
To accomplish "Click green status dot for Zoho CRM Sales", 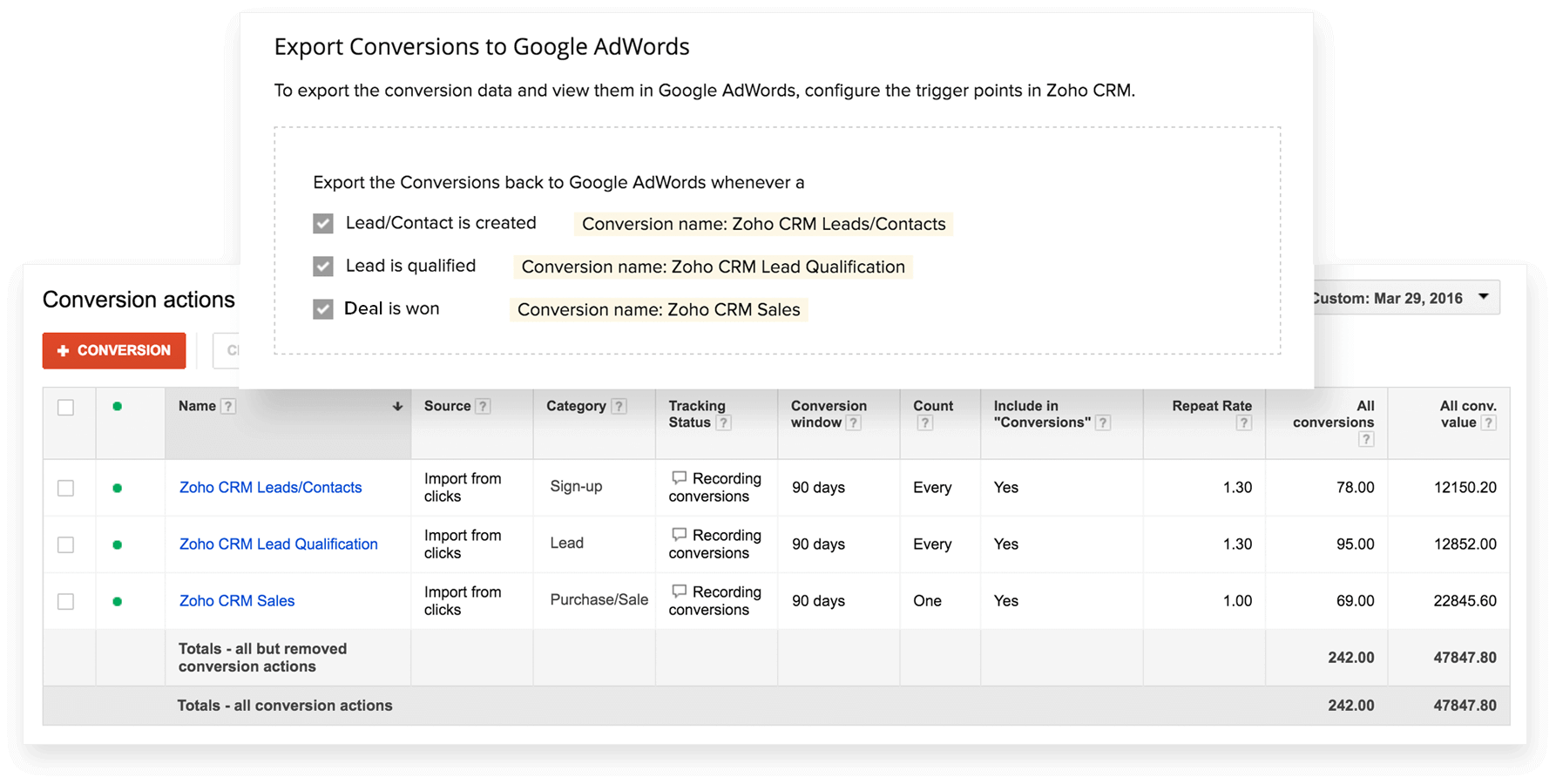I will coord(118,601).
